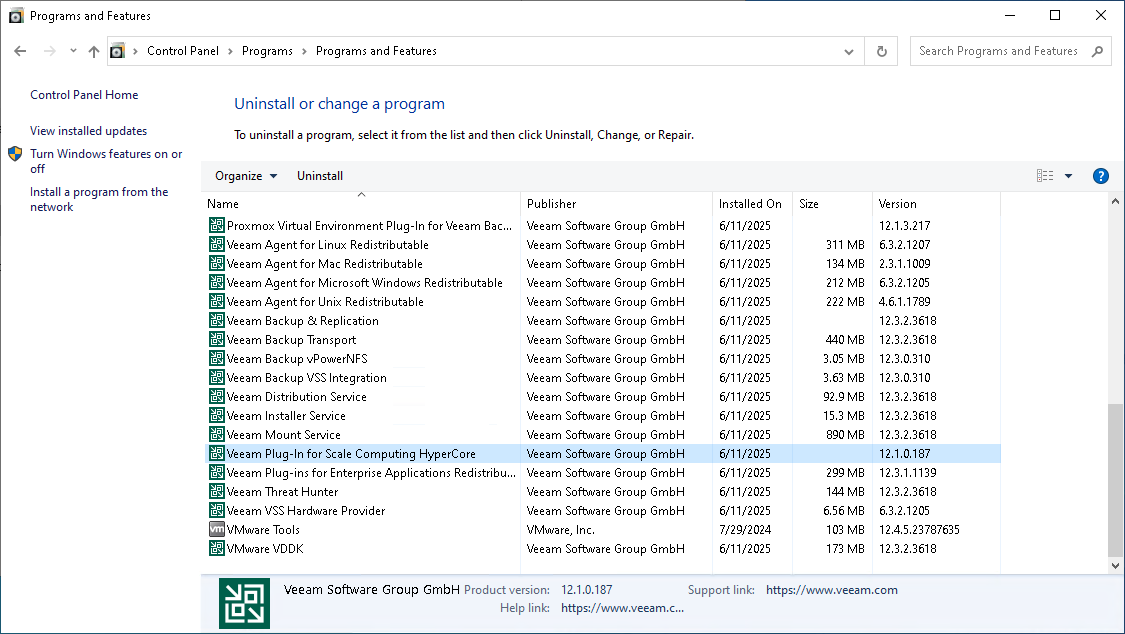Image resolution: width=1125 pixels, height=634 pixels.
Task: Open the Organize dropdown menu
Action: 246,176
